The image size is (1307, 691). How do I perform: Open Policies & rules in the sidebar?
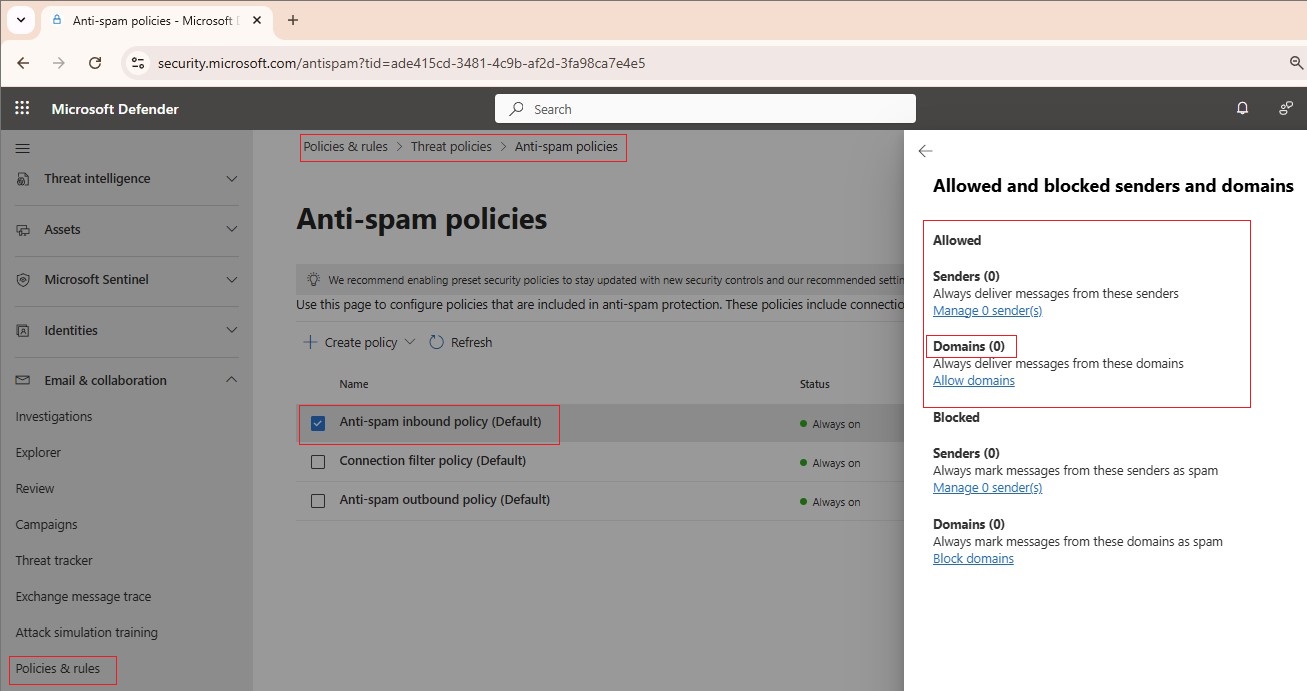click(x=58, y=669)
